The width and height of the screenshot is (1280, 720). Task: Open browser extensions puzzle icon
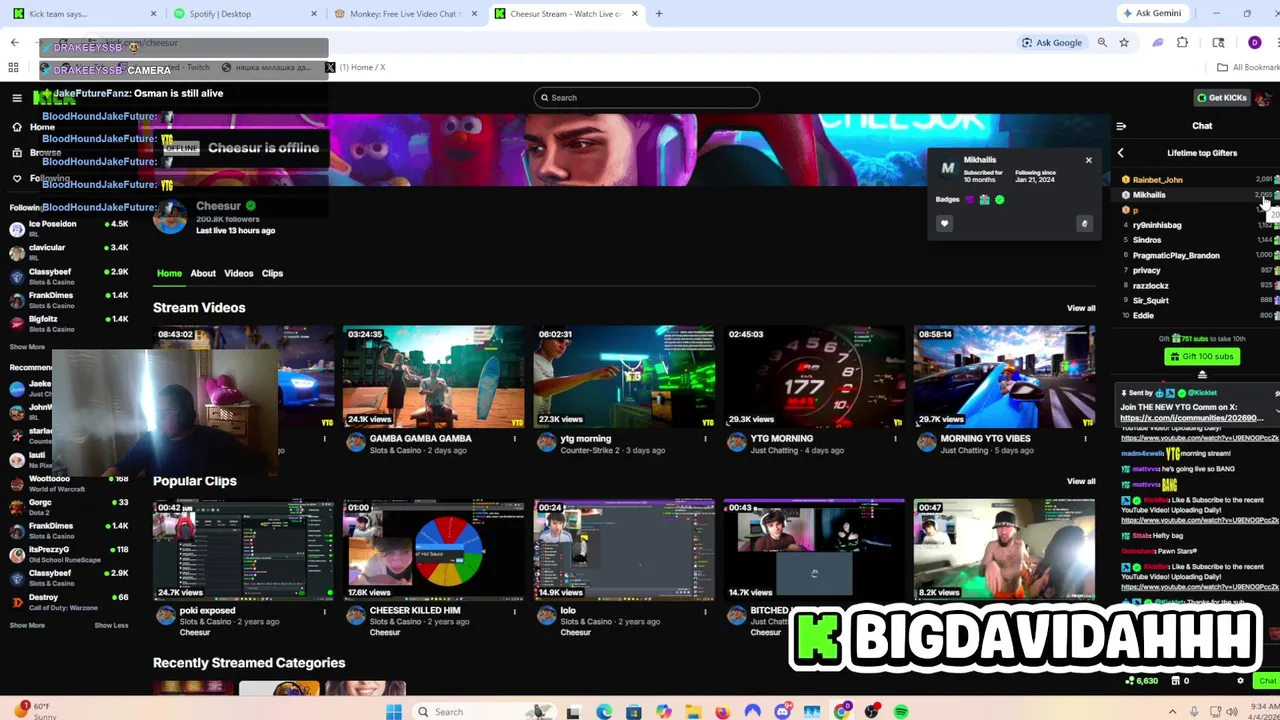click(1182, 43)
